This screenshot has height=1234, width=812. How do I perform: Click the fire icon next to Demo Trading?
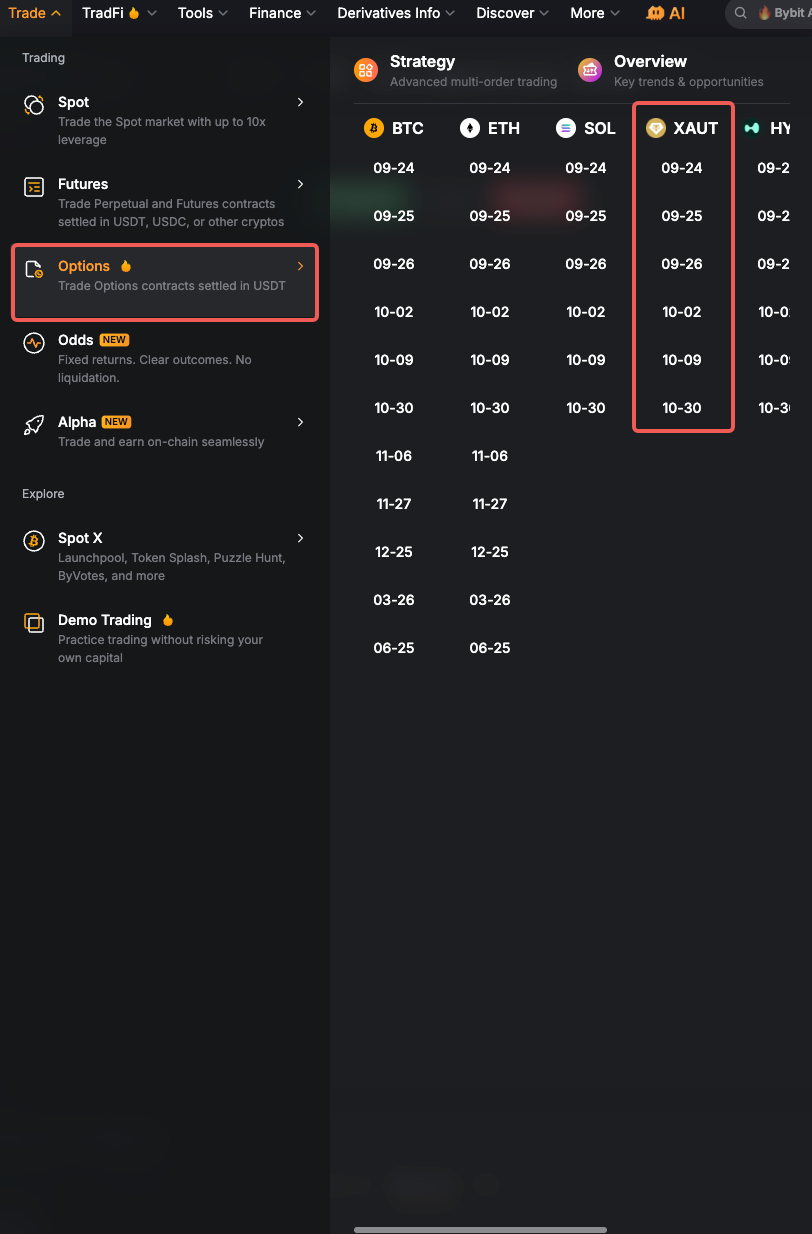click(x=168, y=620)
